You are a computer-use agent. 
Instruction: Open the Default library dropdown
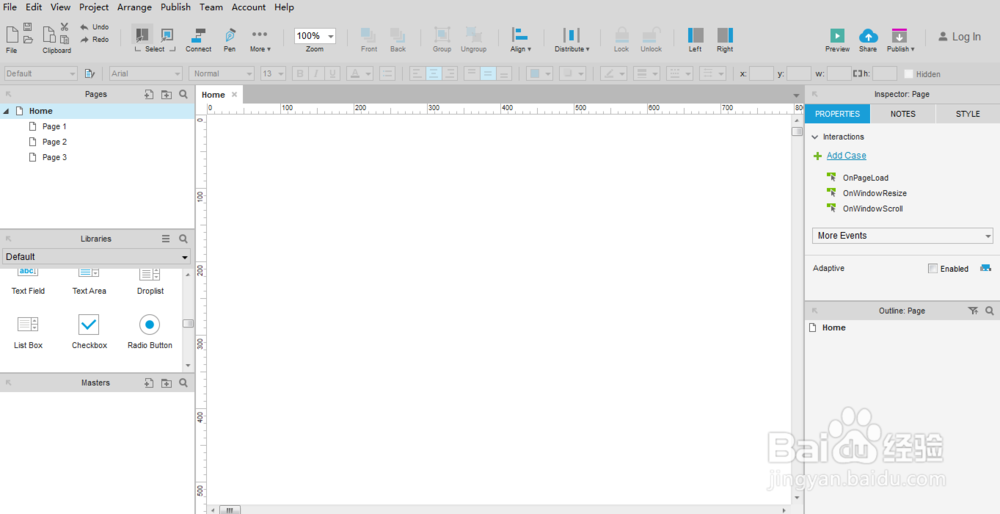[97, 256]
